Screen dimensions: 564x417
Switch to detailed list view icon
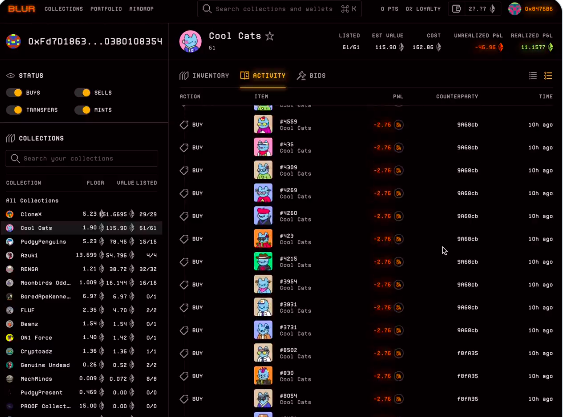[548, 76]
